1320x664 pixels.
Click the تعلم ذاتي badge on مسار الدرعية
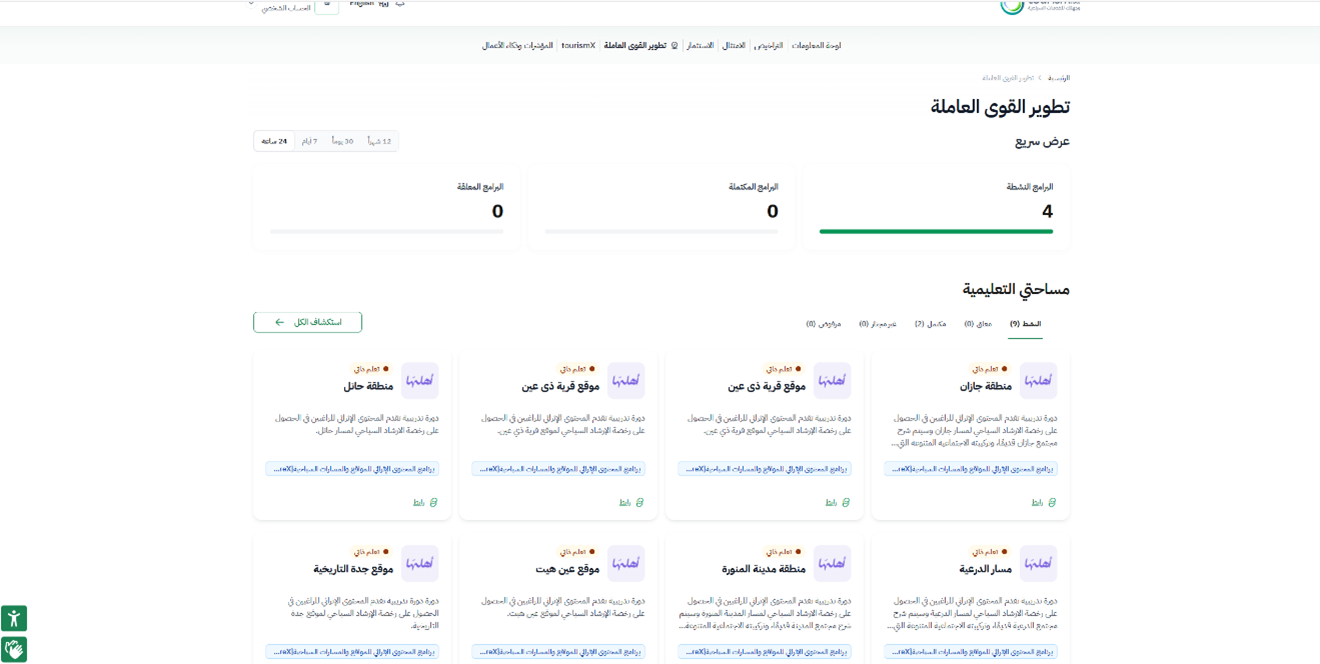[990, 552]
